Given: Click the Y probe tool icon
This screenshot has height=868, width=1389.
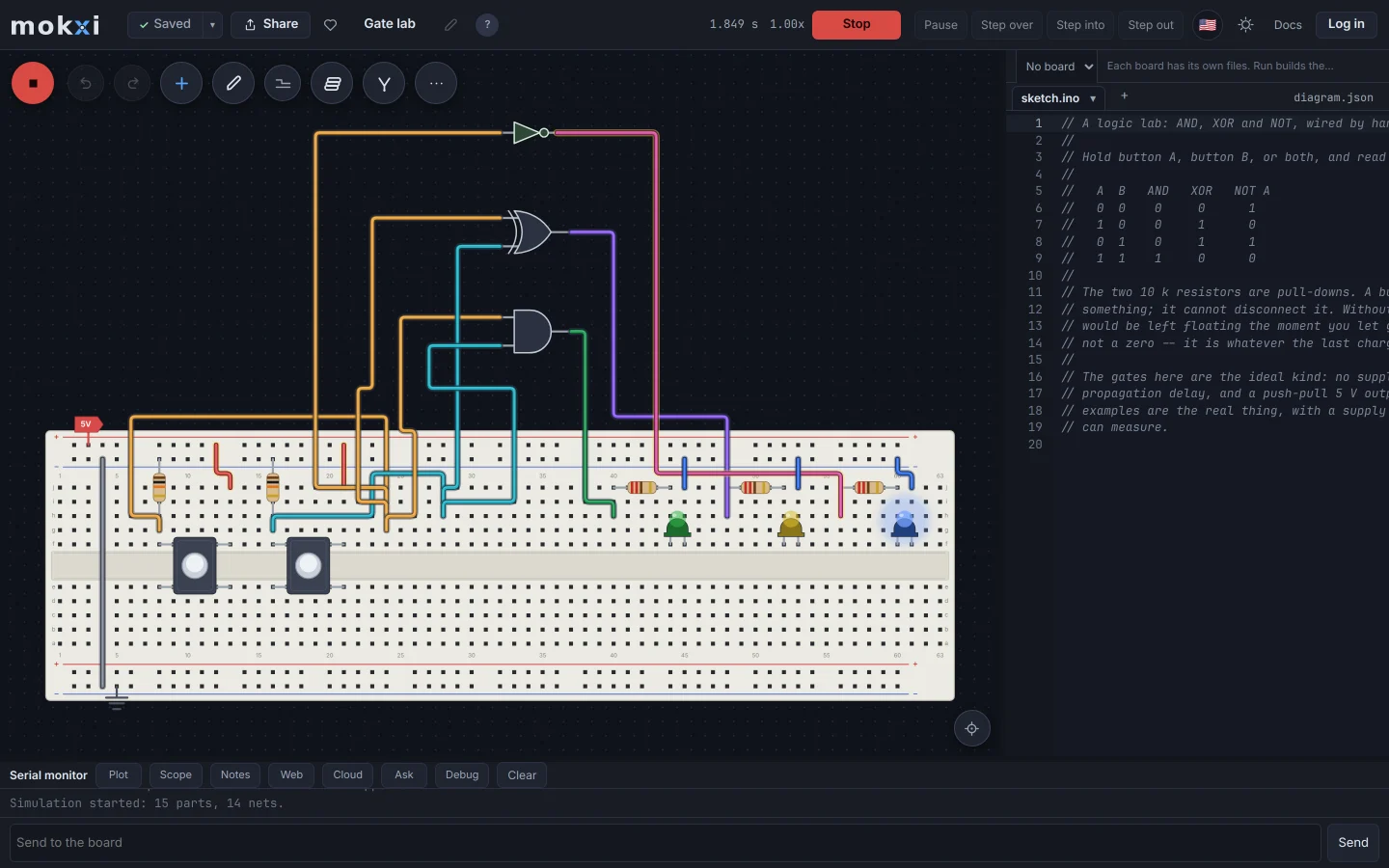Looking at the screenshot, I should click(384, 83).
